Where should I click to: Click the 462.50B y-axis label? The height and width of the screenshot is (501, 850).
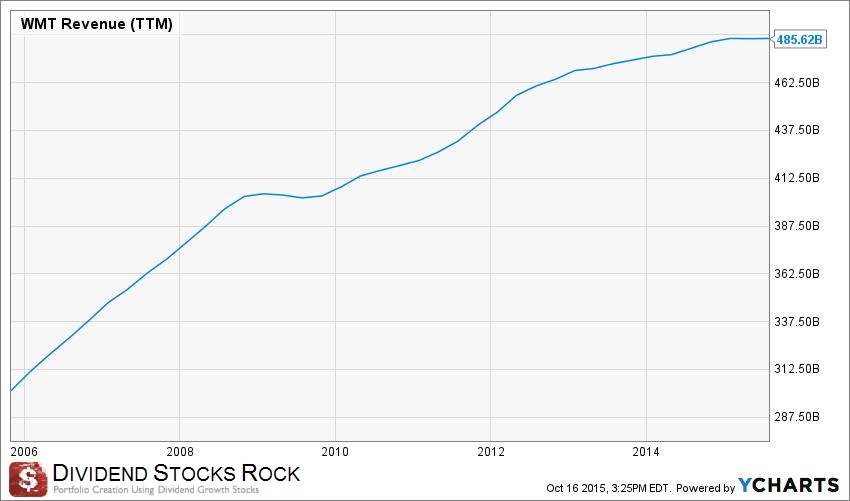[798, 83]
